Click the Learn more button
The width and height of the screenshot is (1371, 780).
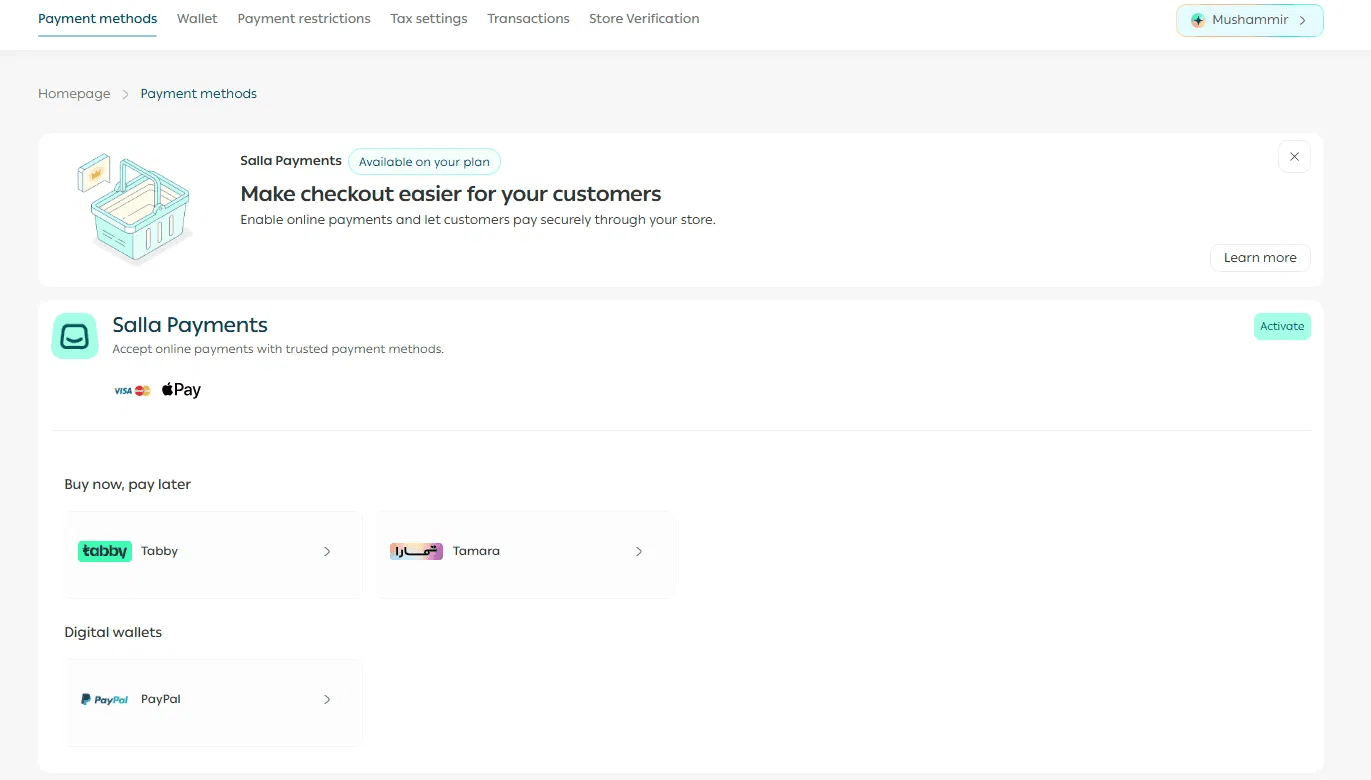click(1260, 257)
